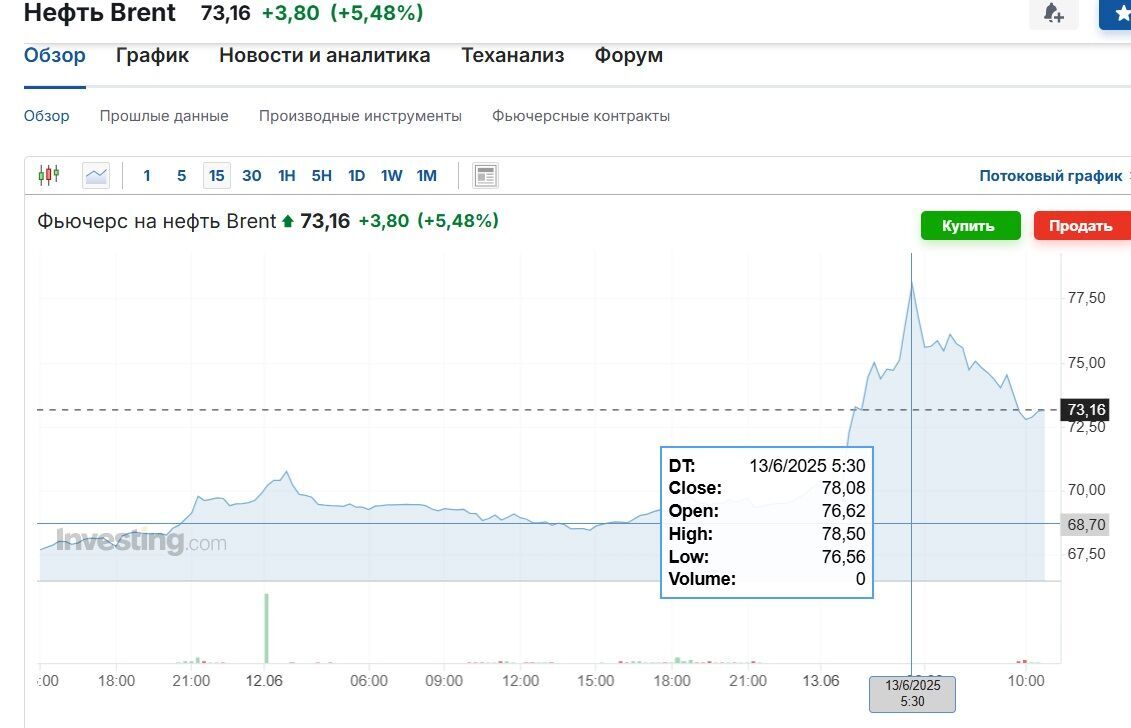Image resolution: width=1131 pixels, height=728 pixels.
Task: Click the news overlay icon in chart toolbar
Action: pyautogui.click(x=485, y=176)
